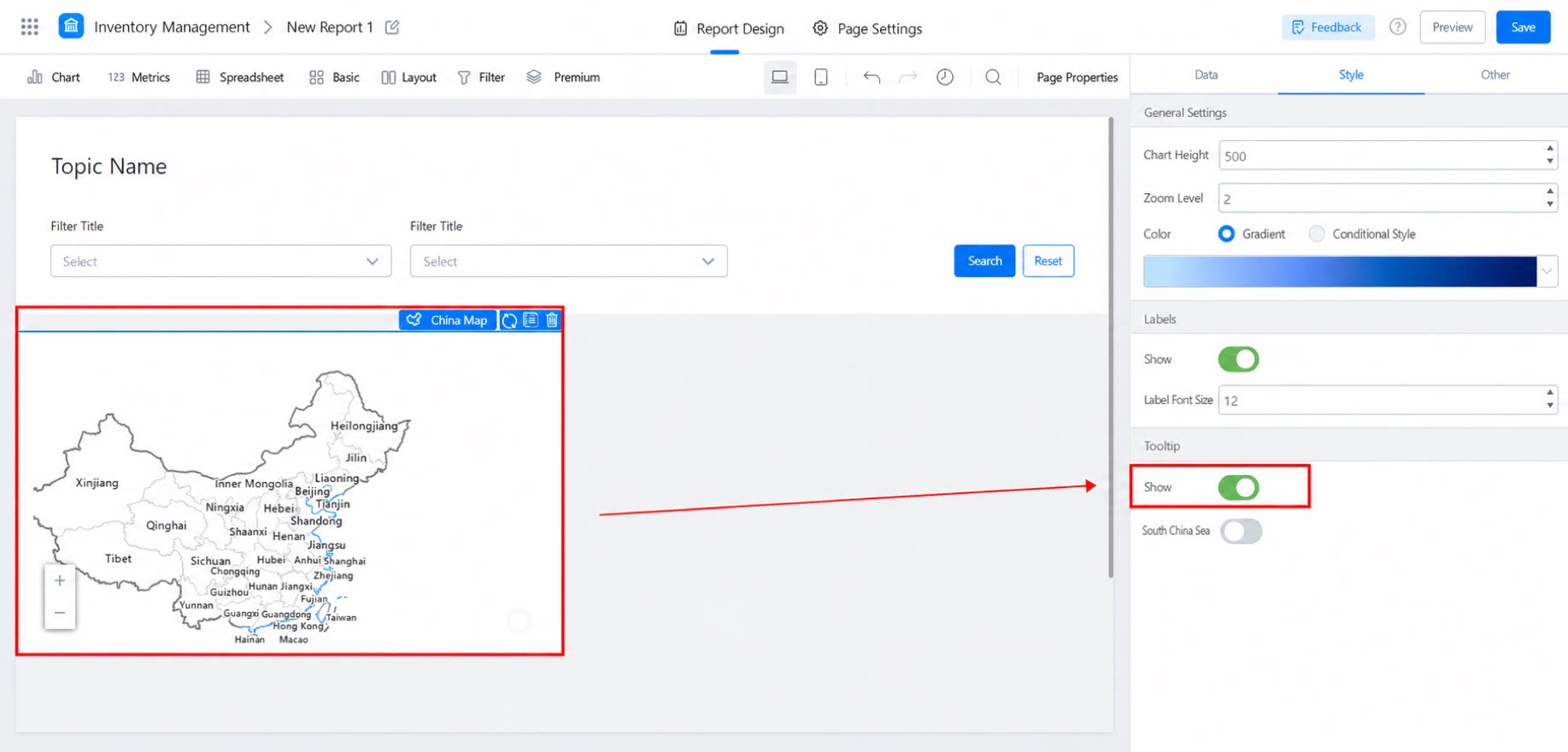
Task: Open the app launcher grid icon
Action: (30, 27)
